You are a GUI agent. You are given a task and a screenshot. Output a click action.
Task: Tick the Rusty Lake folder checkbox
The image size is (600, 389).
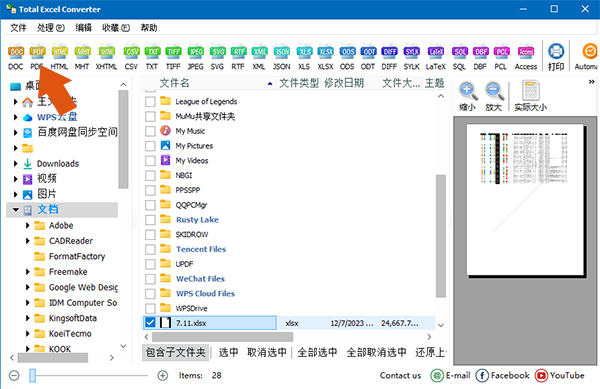150,220
